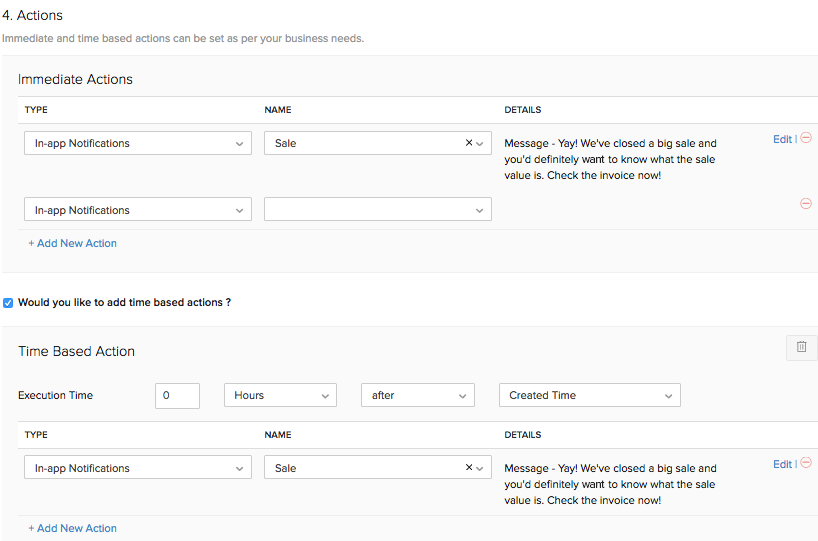Screen dimensions: 818x541
Task: Remove the first immediate Sale action
Action: pyautogui.click(x=806, y=139)
